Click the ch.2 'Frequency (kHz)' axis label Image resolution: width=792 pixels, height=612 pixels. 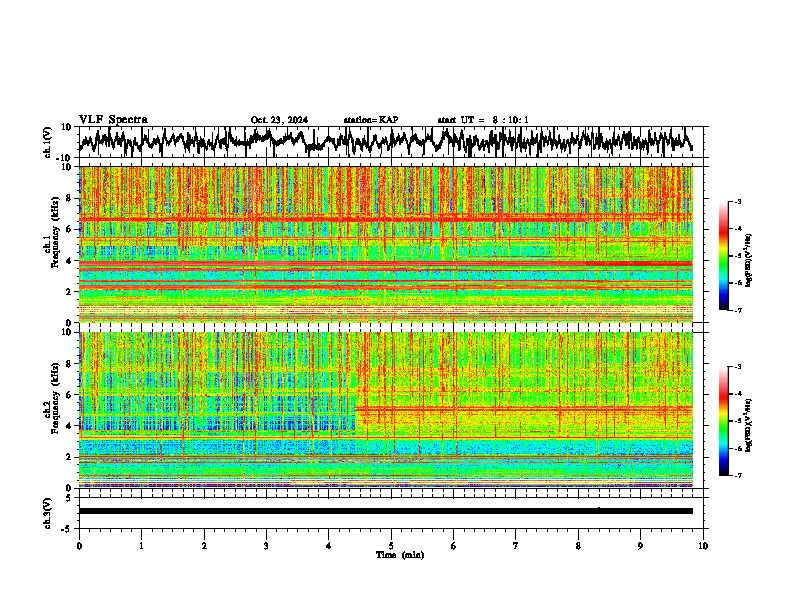(55, 398)
